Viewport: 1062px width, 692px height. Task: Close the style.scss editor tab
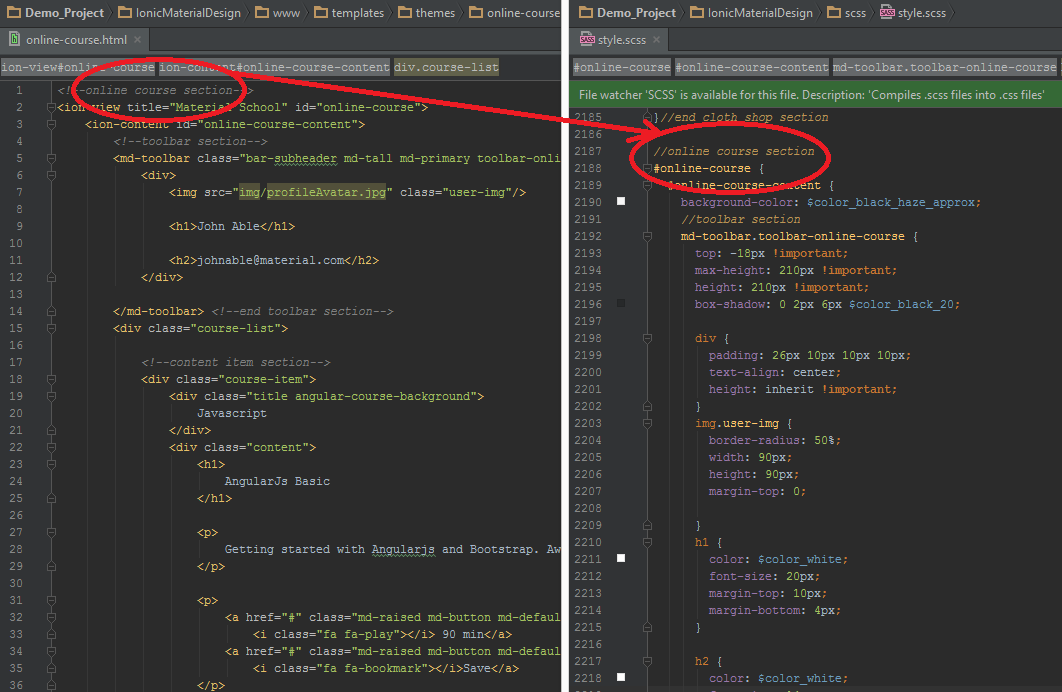[x=657, y=40]
